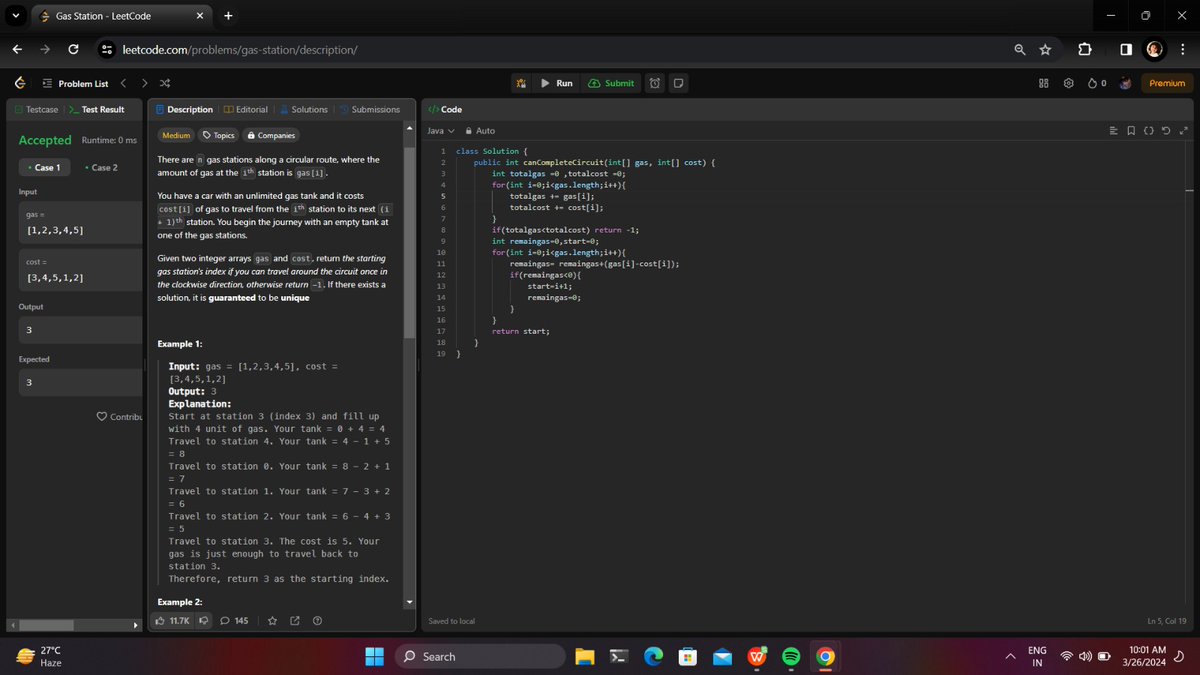
Task: Run the code
Action: [x=557, y=83]
